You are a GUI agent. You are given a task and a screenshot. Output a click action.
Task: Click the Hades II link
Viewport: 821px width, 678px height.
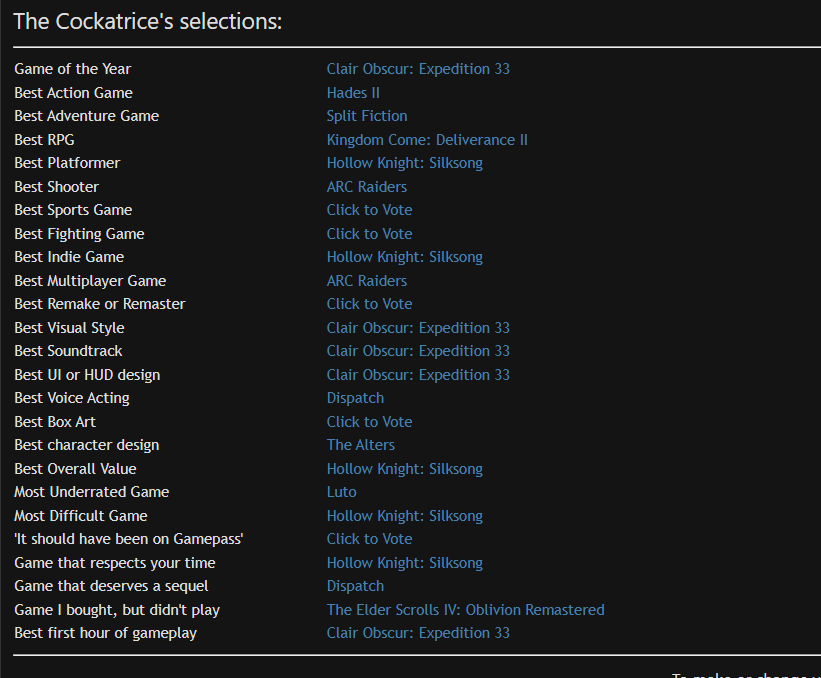click(x=353, y=93)
